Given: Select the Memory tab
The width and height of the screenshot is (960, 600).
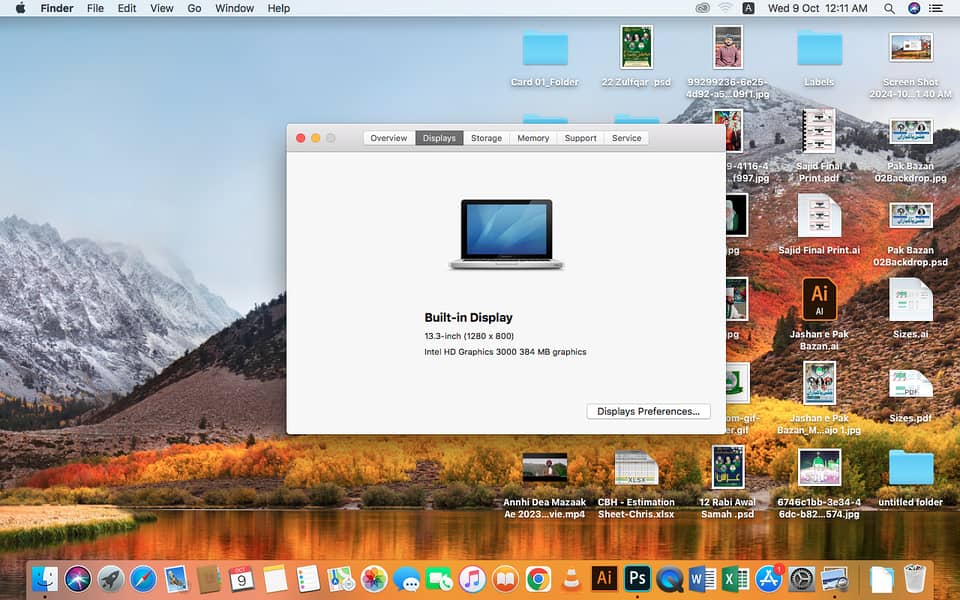Looking at the screenshot, I should (533, 138).
